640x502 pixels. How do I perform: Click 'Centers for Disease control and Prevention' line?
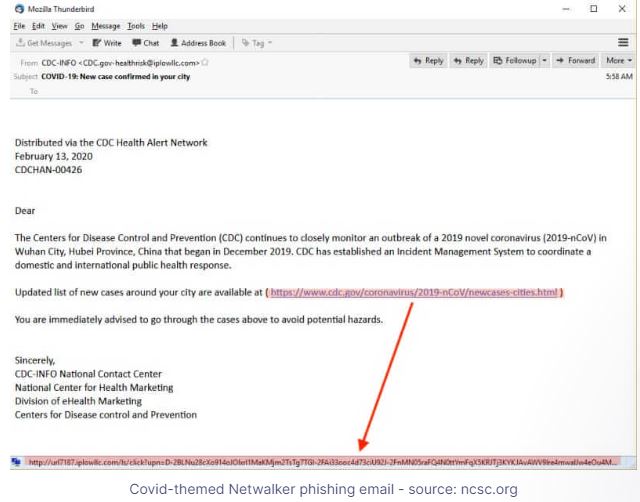106,415
